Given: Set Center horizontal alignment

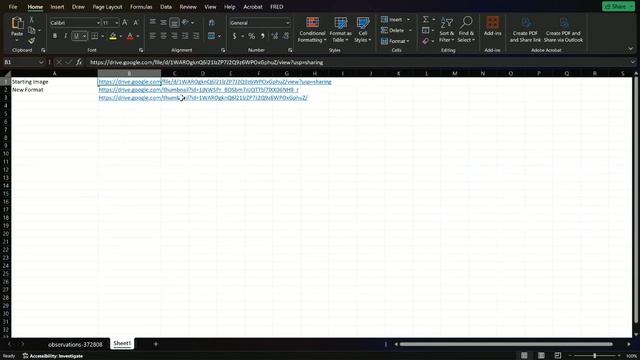Looking at the screenshot, I should point(163,36).
